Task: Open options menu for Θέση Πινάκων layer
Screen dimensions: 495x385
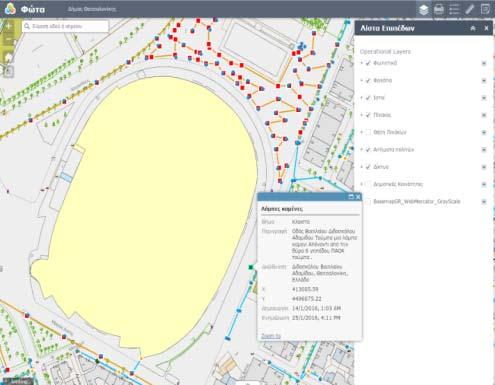Action: click(x=484, y=133)
